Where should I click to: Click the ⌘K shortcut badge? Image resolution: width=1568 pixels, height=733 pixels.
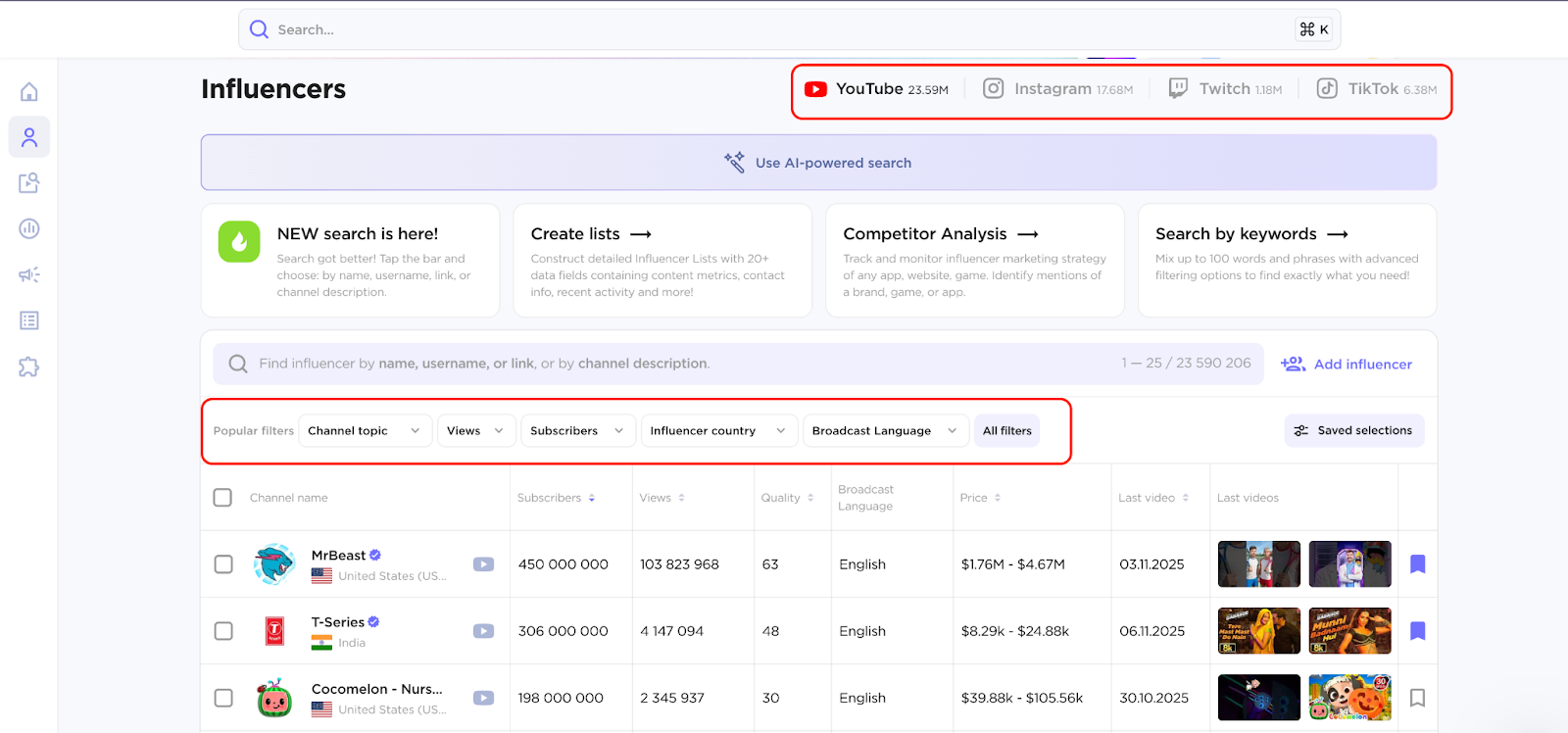click(x=1314, y=29)
